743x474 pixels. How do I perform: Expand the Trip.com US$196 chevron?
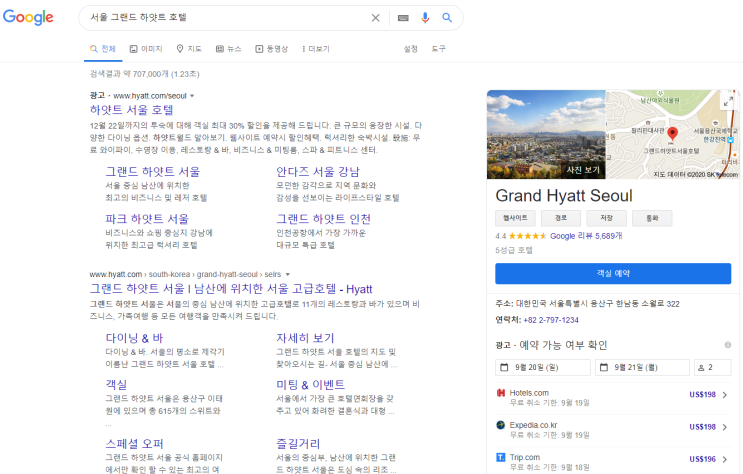(725, 459)
